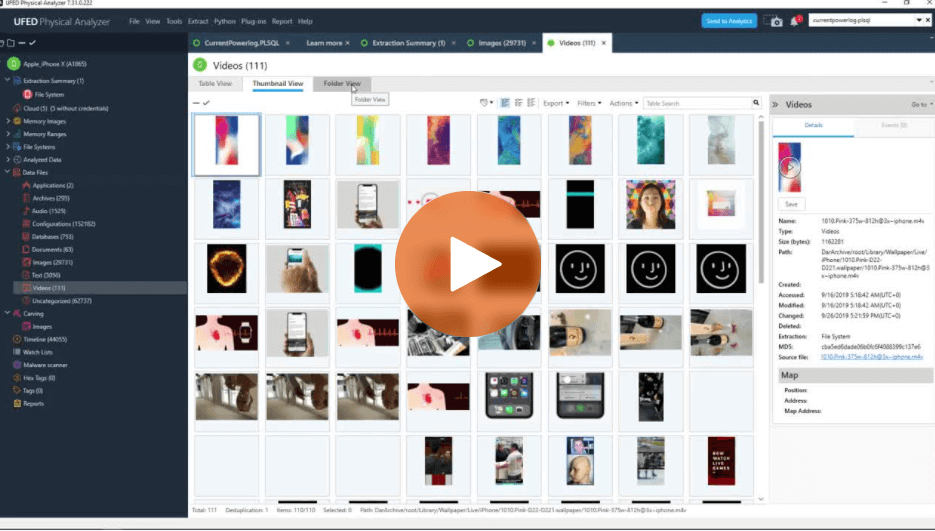935x531 pixels.
Task: Open the Report menu
Action: pyautogui.click(x=282, y=21)
